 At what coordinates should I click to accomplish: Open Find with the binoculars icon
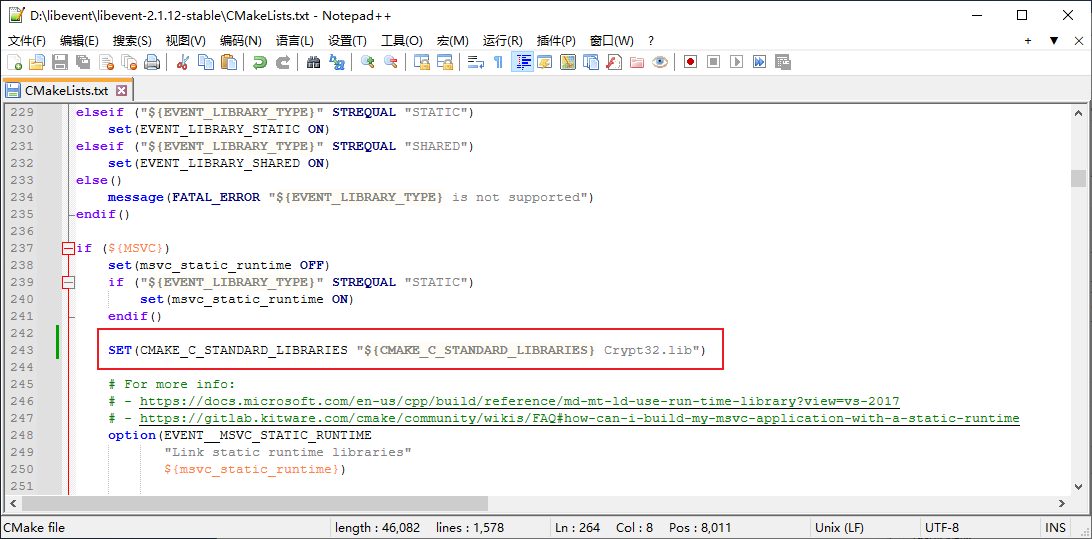[313, 62]
